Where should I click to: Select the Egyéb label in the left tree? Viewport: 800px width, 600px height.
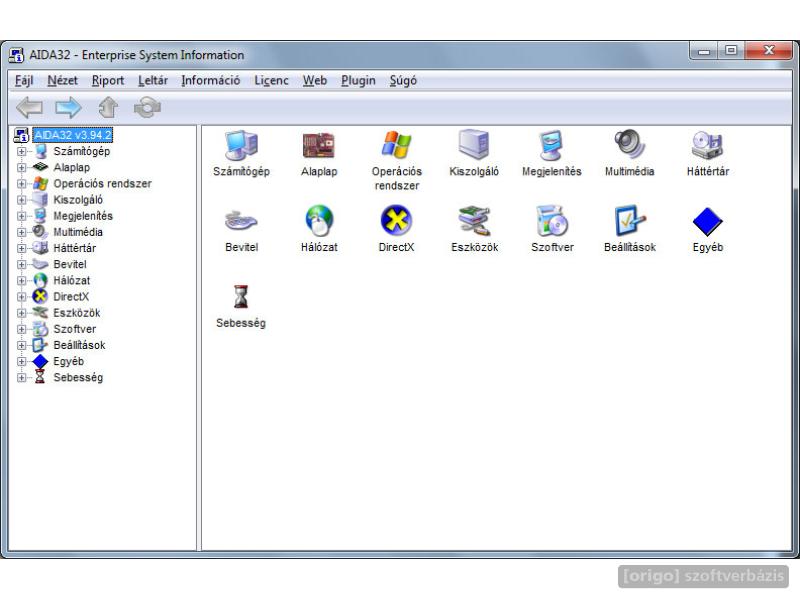(x=68, y=361)
